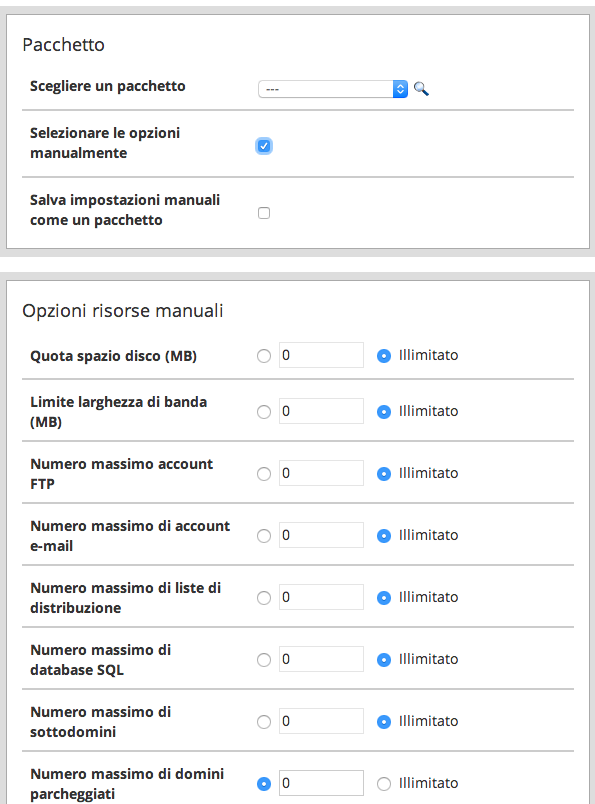The image size is (595, 804).
Task: Select Illimitato for Quota spazio disco
Action: [384, 356]
